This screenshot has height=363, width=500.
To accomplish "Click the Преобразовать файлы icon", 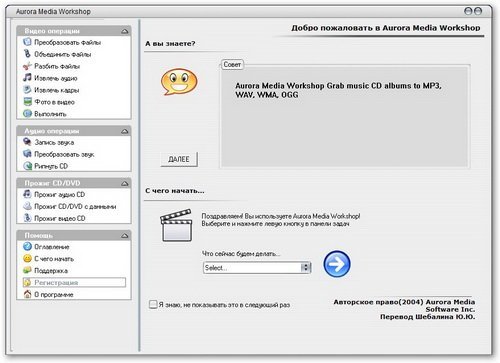I will pos(27,42).
